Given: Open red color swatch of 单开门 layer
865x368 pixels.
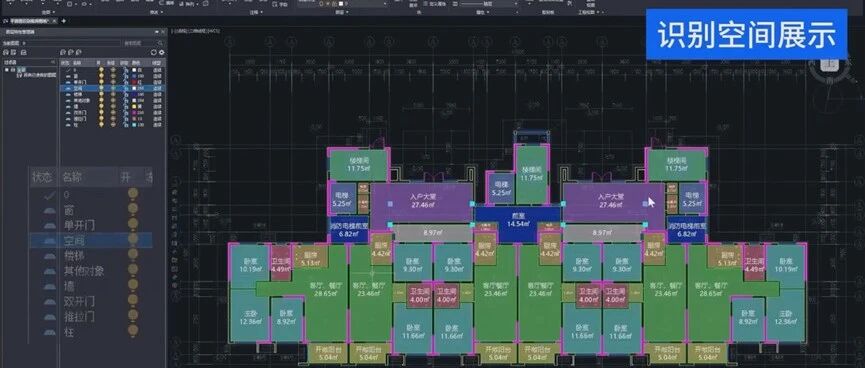Looking at the screenshot, I should click(x=134, y=82).
